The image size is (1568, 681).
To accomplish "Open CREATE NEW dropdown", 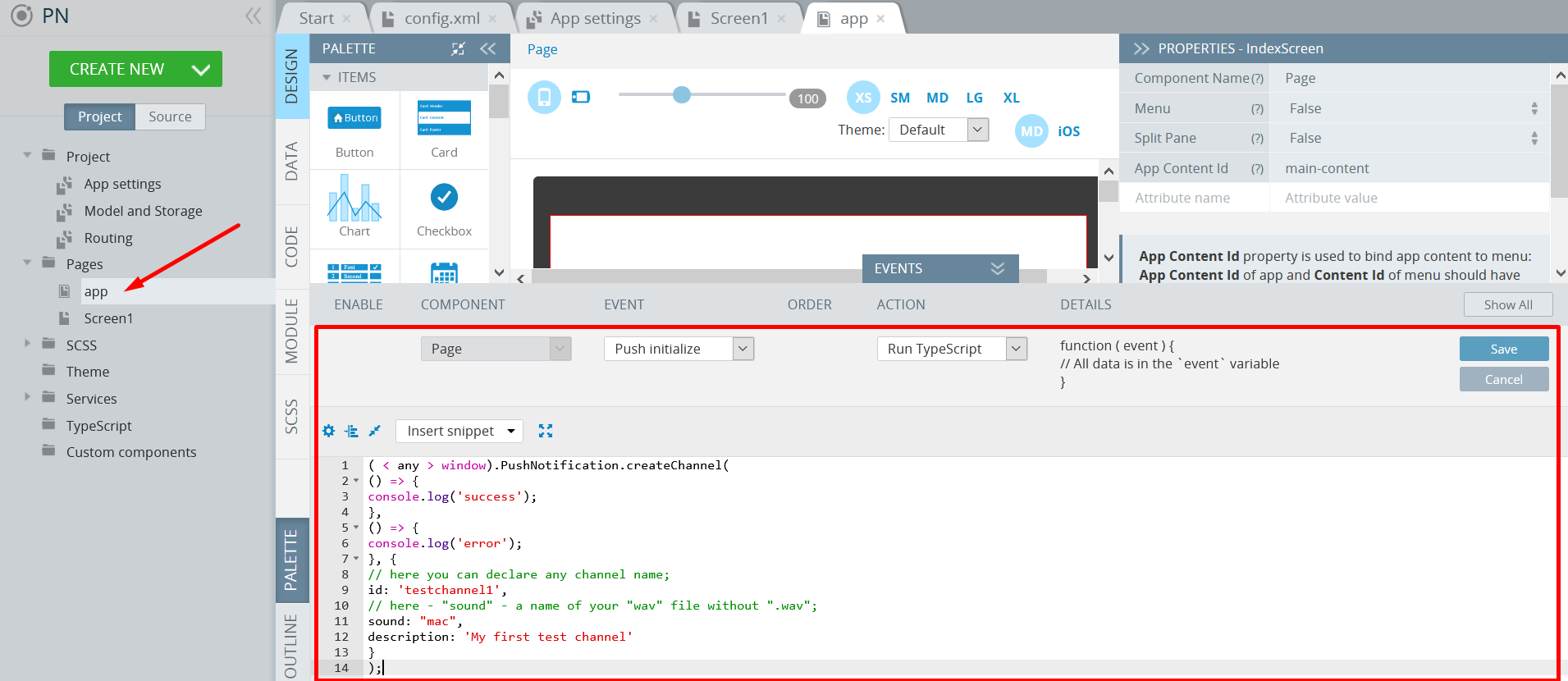I will (201, 70).
